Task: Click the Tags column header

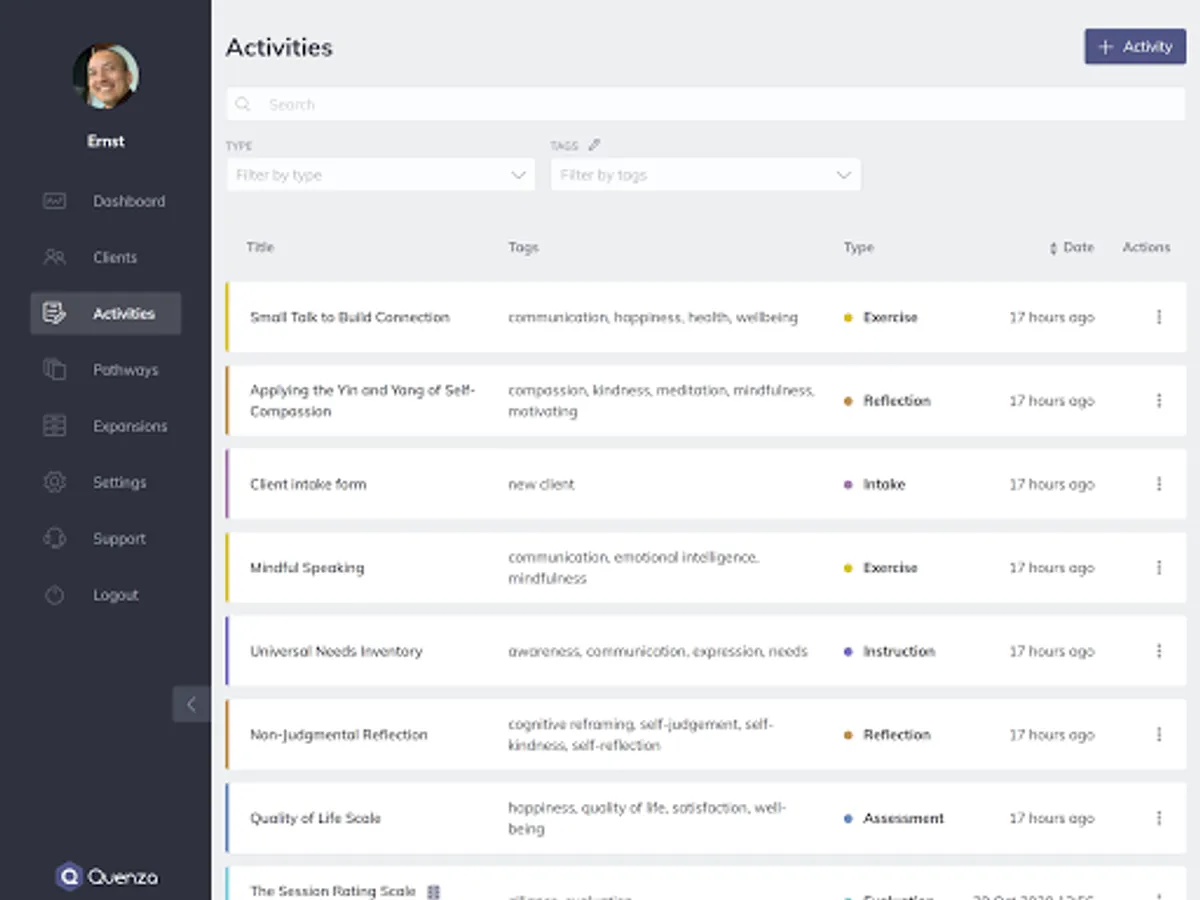Action: [x=523, y=247]
